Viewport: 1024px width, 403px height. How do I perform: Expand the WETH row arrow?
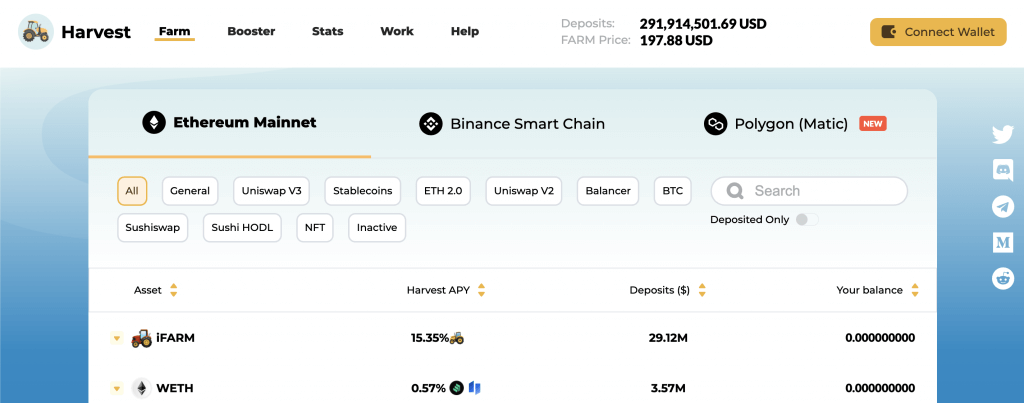tap(117, 388)
